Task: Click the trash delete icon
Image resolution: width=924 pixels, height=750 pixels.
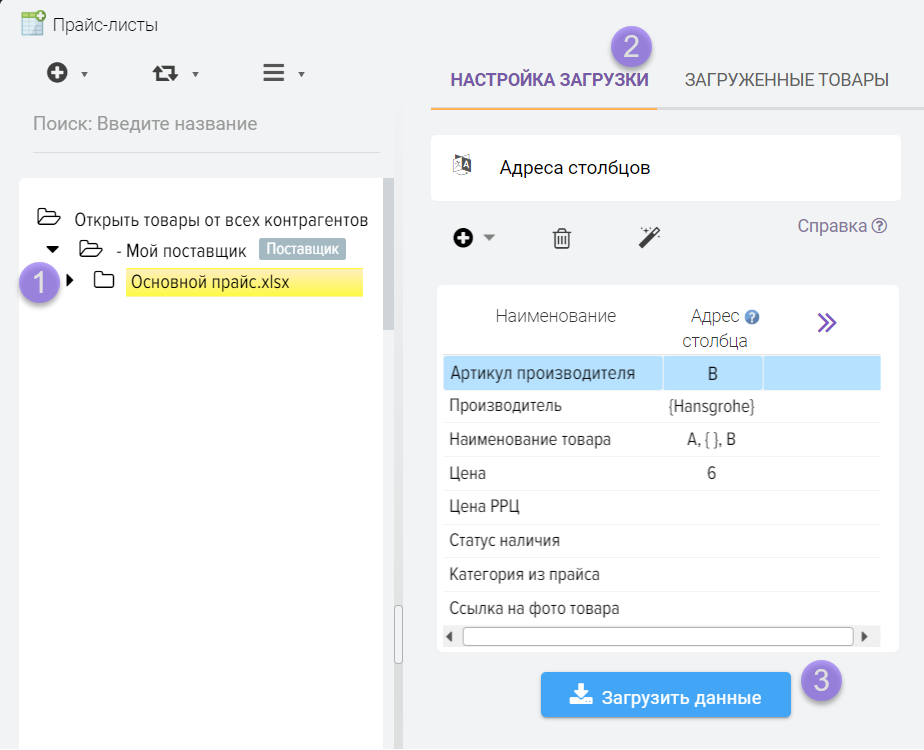Action: tap(562, 238)
